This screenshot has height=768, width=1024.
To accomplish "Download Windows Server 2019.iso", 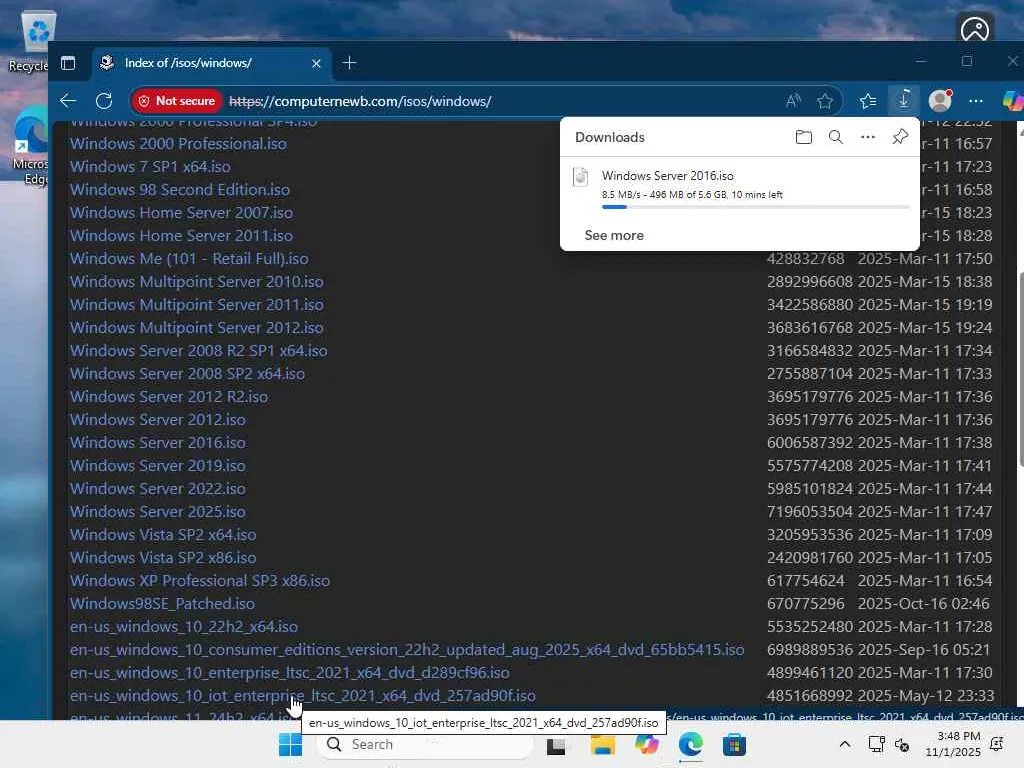I will click(x=158, y=466).
